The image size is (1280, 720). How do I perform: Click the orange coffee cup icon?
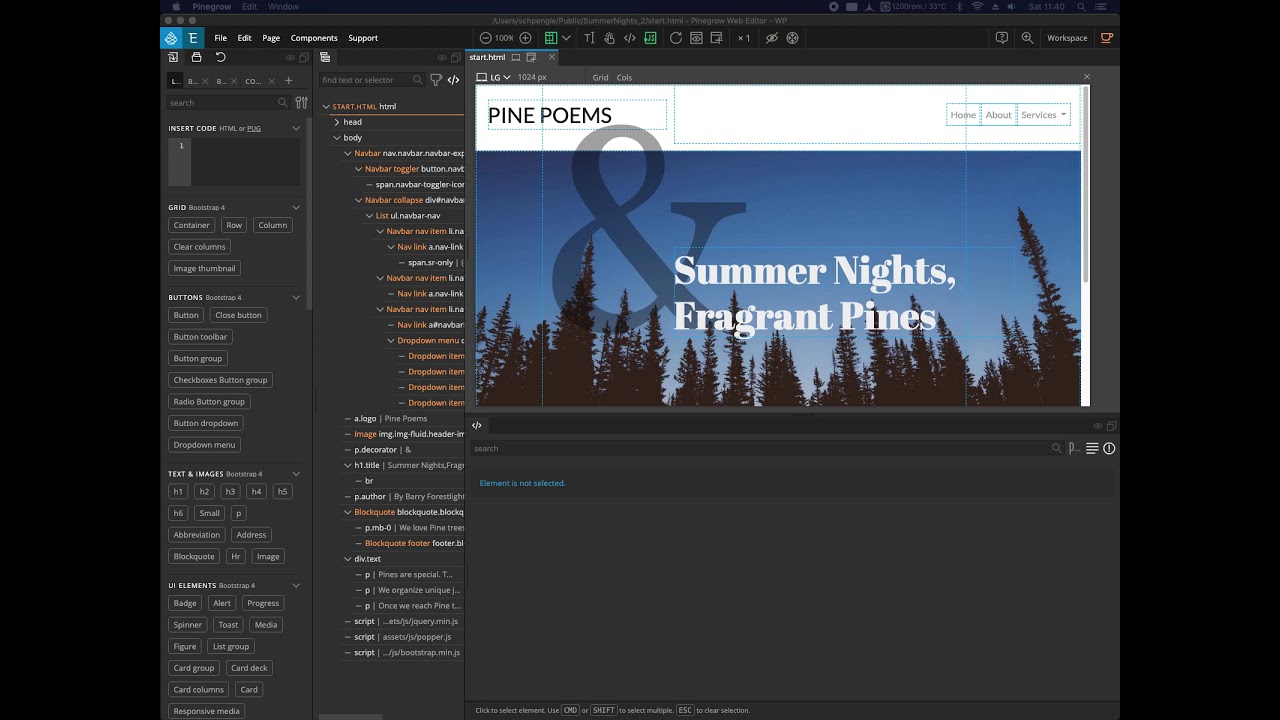click(x=1106, y=38)
